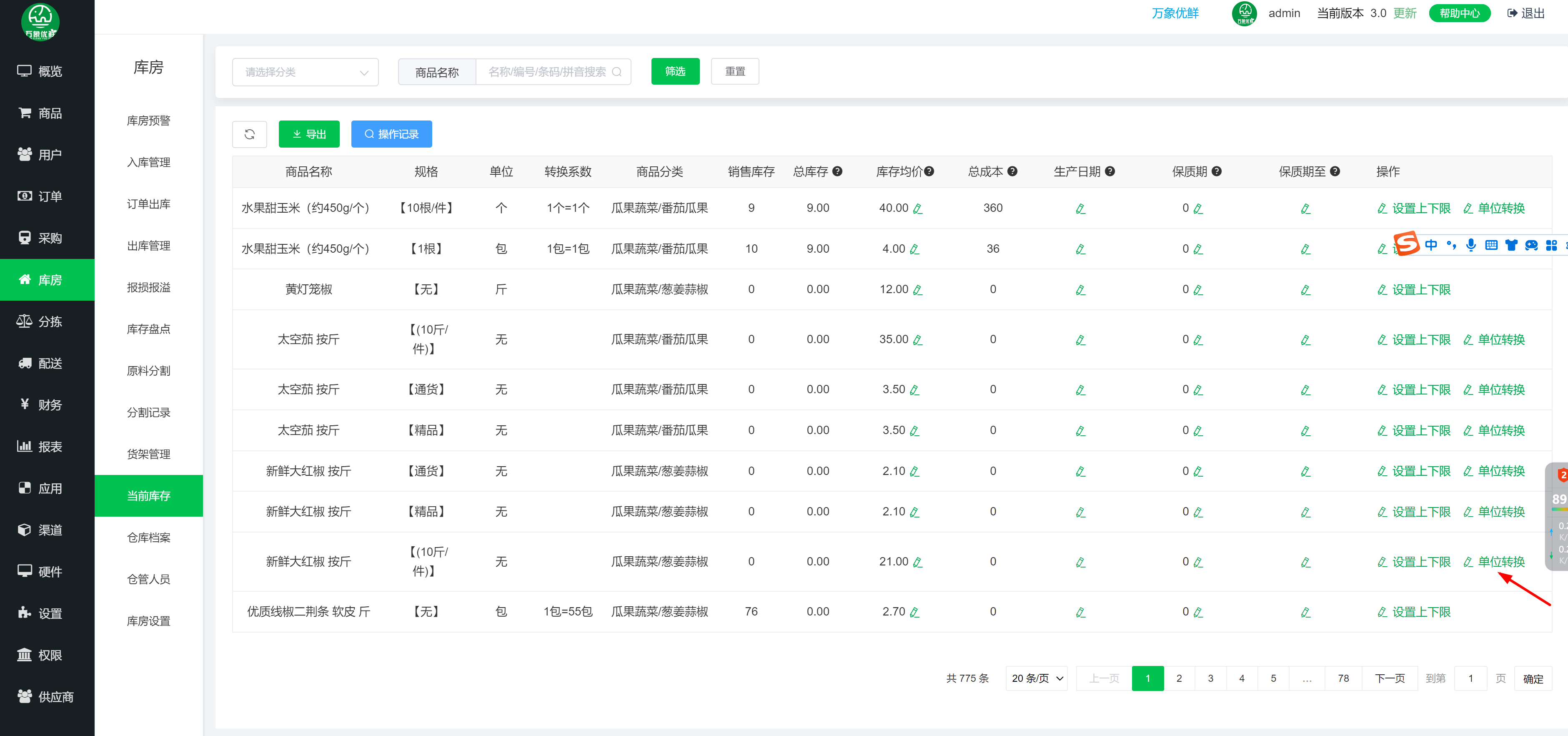Click the 库存均价 help question icon
The width and height of the screenshot is (1568, 736).
(929, 172)
